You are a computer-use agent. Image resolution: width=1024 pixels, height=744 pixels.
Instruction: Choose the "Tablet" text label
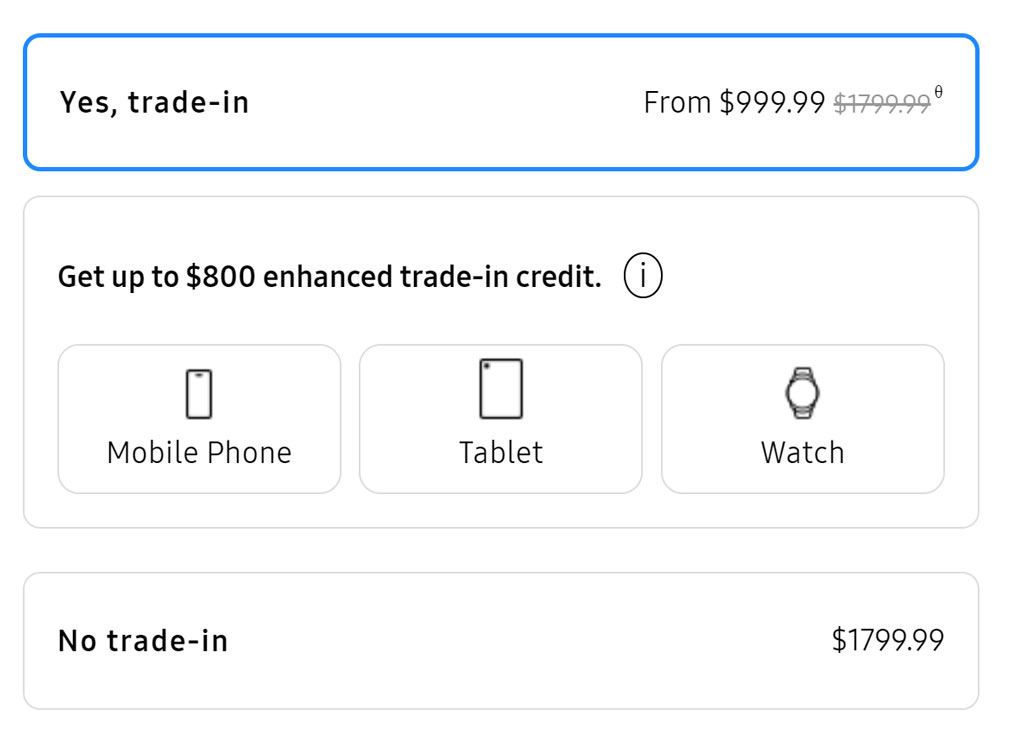click(501, 452)
